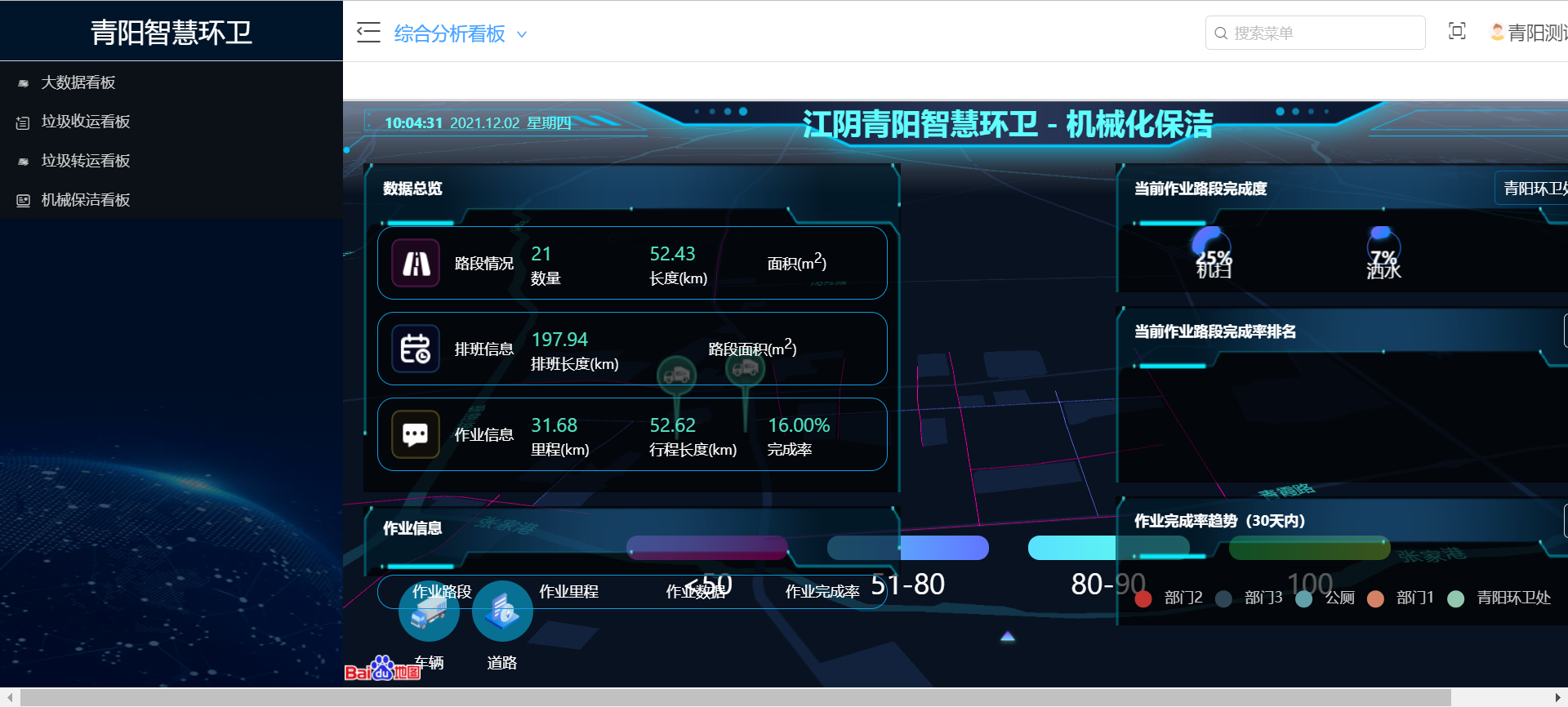The height and width of the screenshot is (707, 1568).
Task: Open the 青阳环卫处 selector in the completion panel
Action: pos(1532,189)
